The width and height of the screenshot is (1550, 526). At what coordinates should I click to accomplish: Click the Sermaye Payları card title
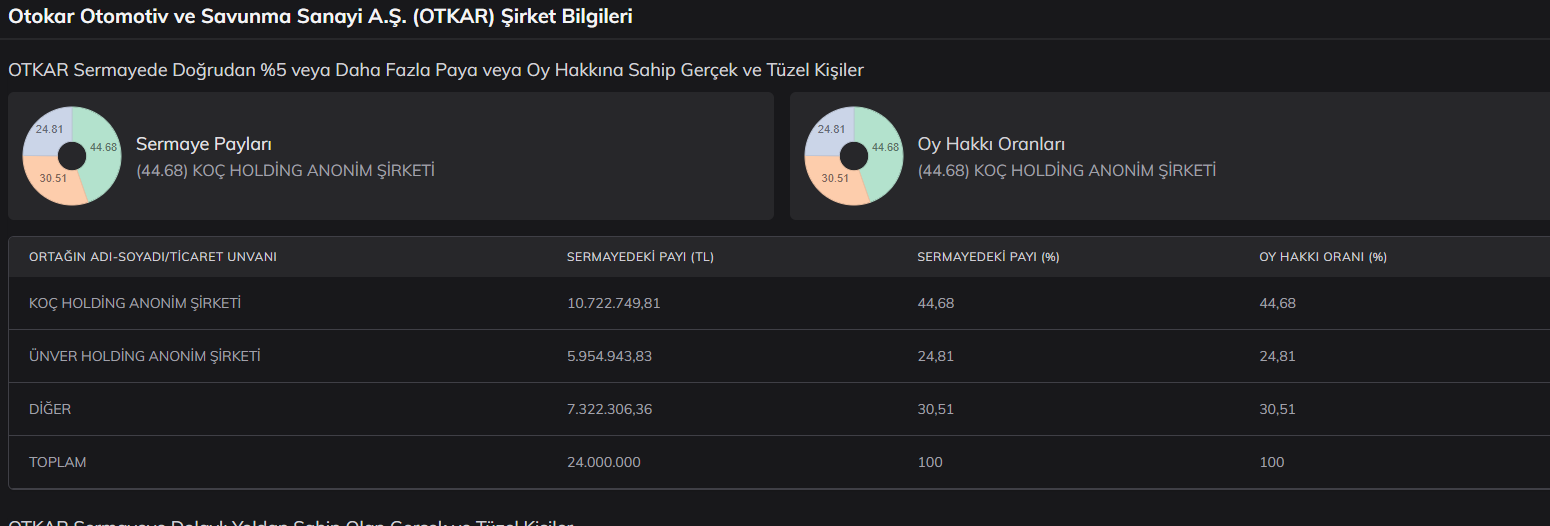pyautogui.click(x=204, y=144)
